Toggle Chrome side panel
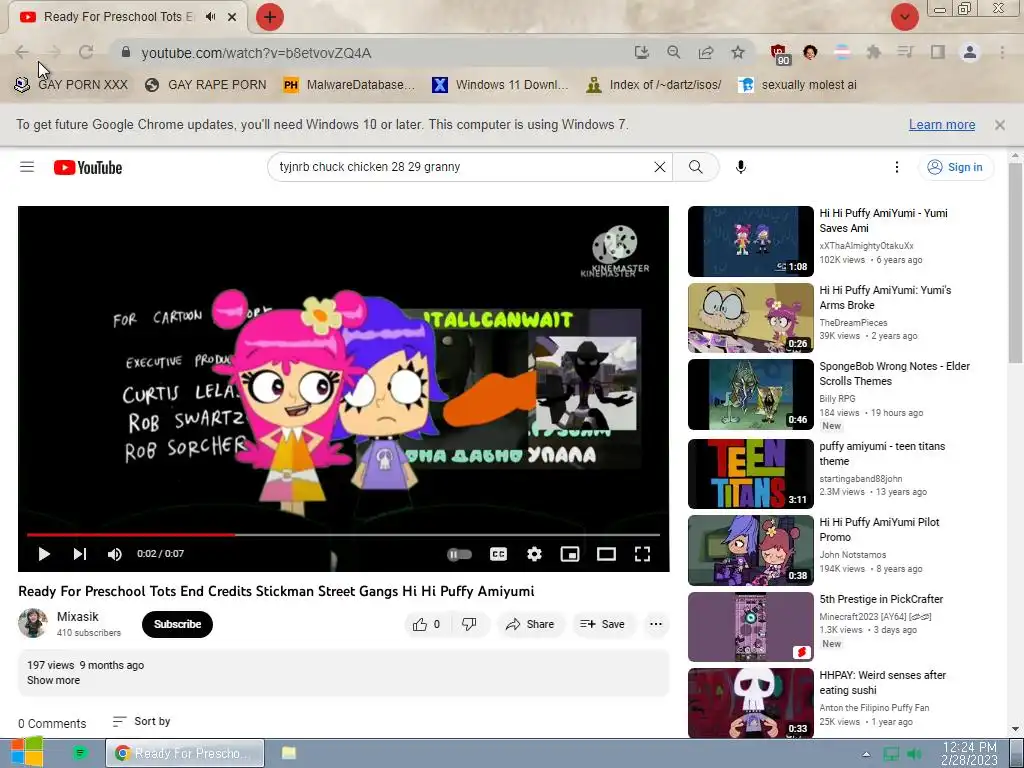Viewport: 1024px width, 768px height. tap(938, 52)
